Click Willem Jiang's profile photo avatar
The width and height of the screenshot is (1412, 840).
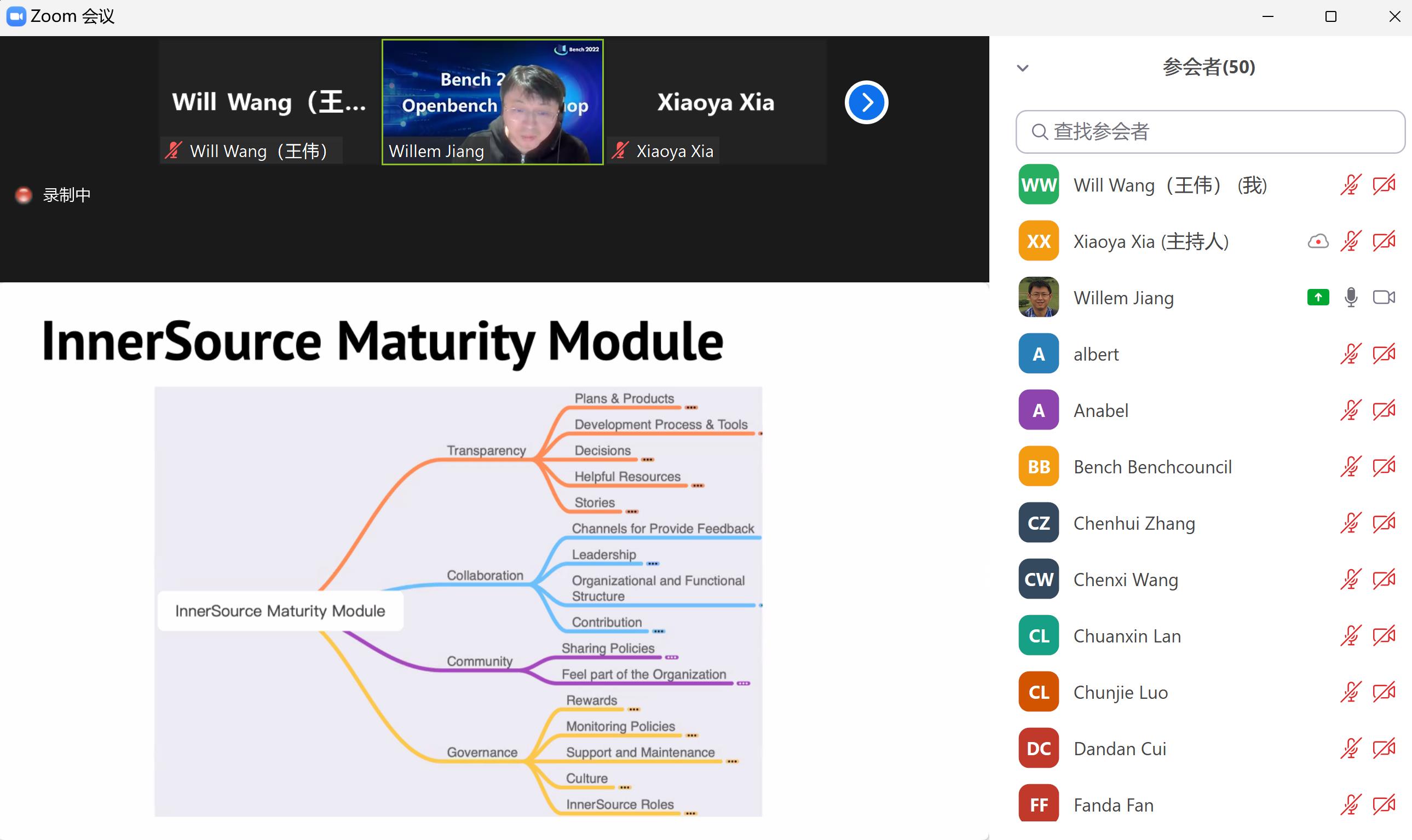pos(1039,297)
